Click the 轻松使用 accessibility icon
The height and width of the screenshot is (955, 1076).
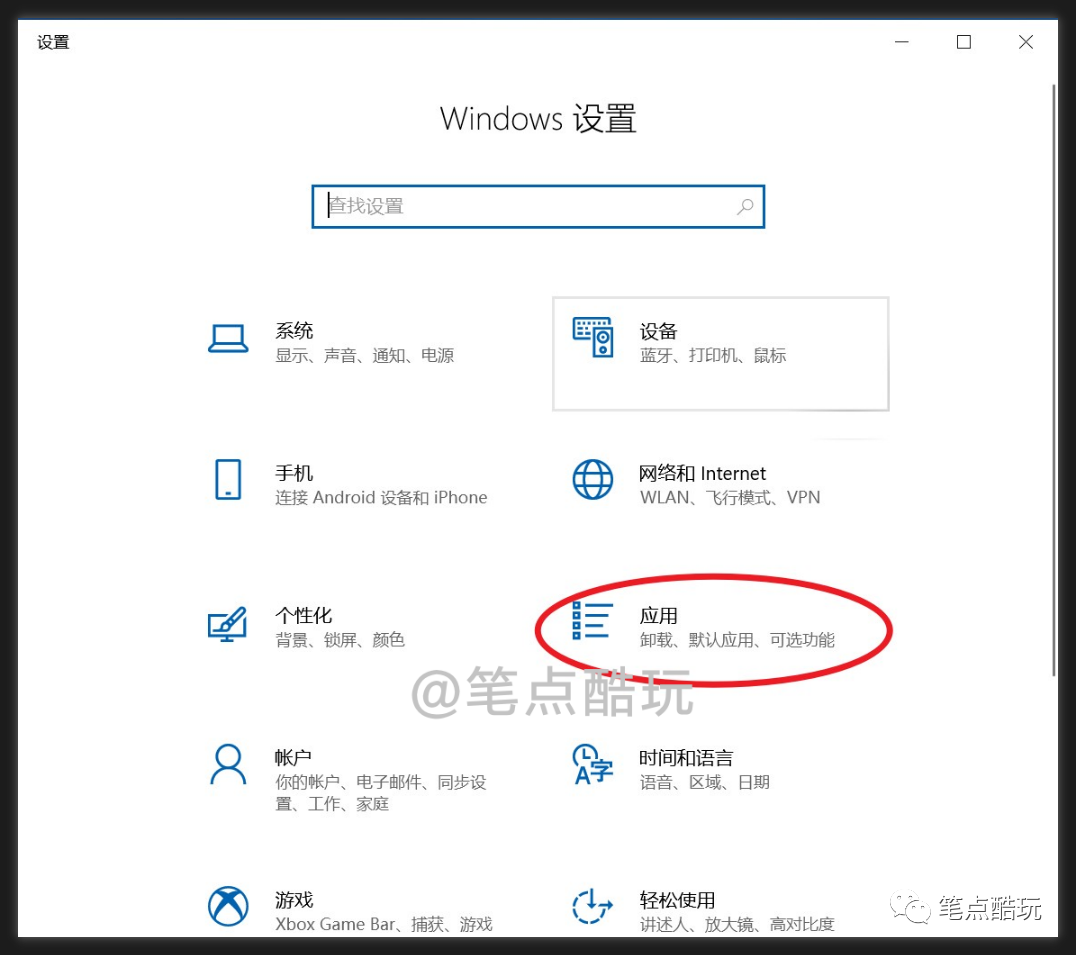592,906
